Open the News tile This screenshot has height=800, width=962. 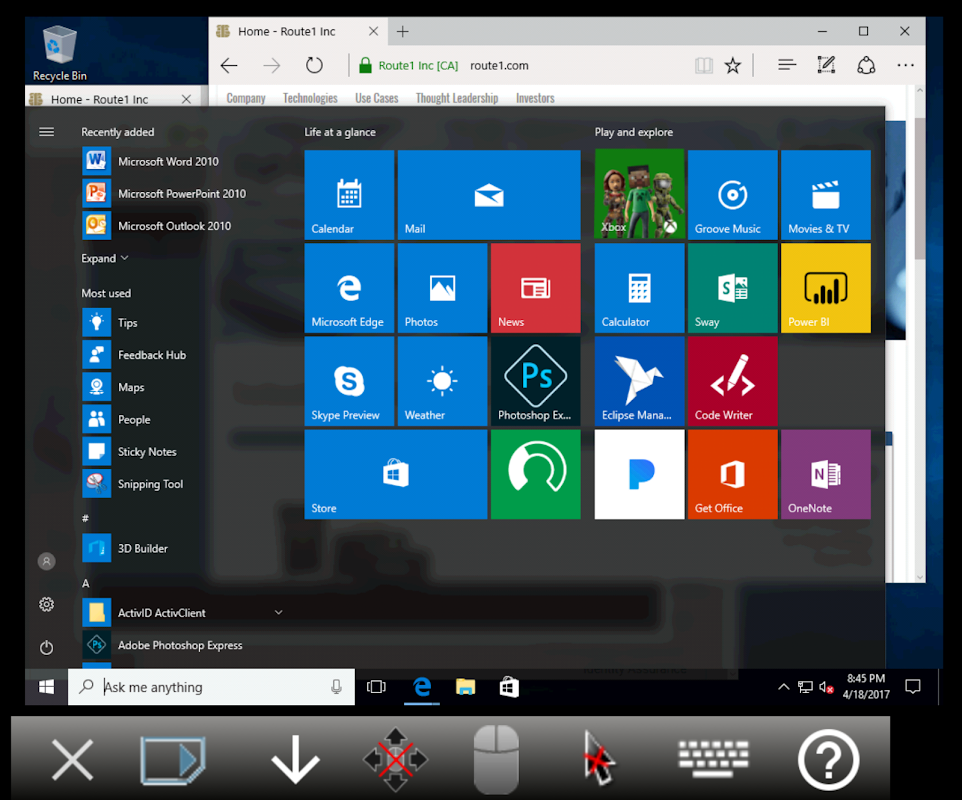(536, 288)
